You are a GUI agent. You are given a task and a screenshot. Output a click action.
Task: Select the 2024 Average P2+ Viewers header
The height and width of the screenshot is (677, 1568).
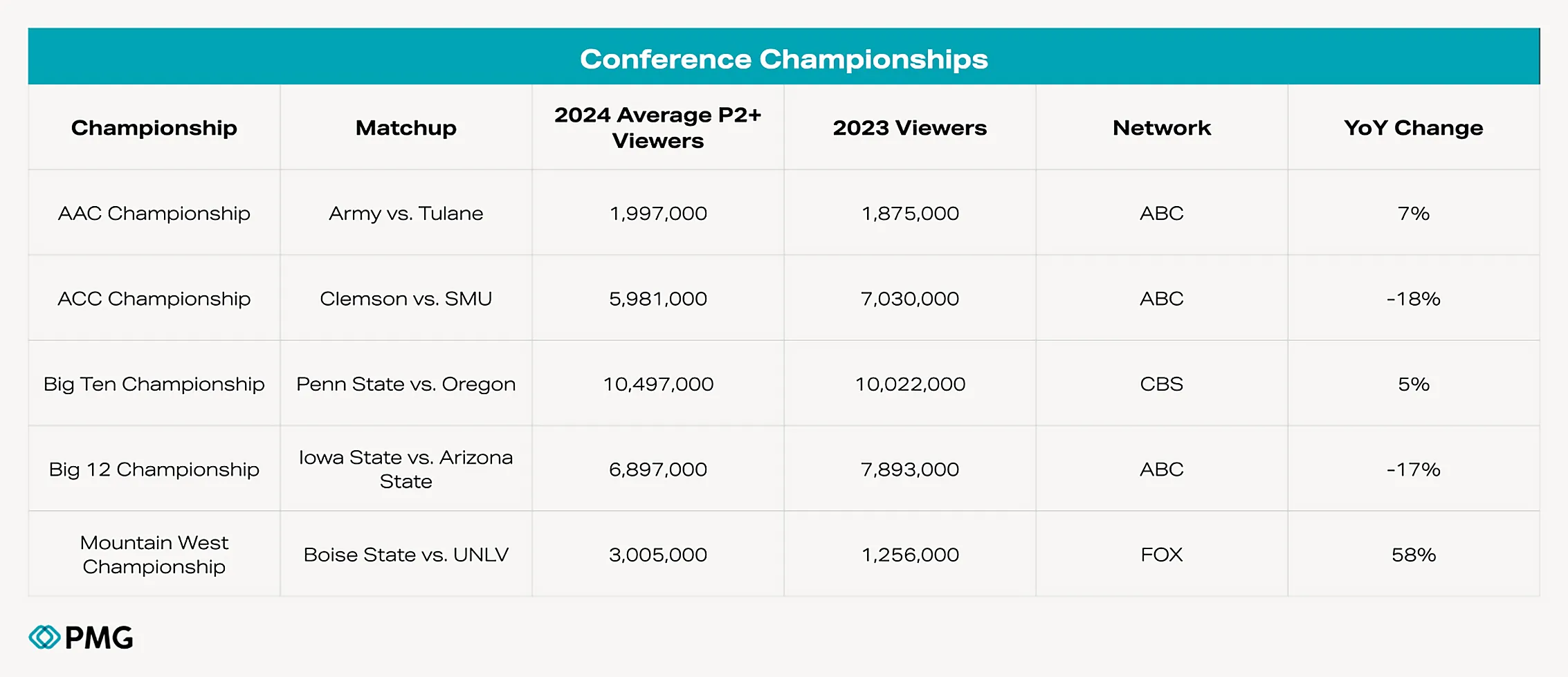click(x=658, y=127)
